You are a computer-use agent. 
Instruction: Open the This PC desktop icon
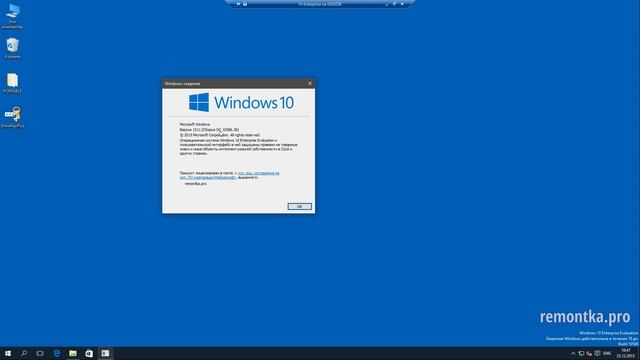12,16
